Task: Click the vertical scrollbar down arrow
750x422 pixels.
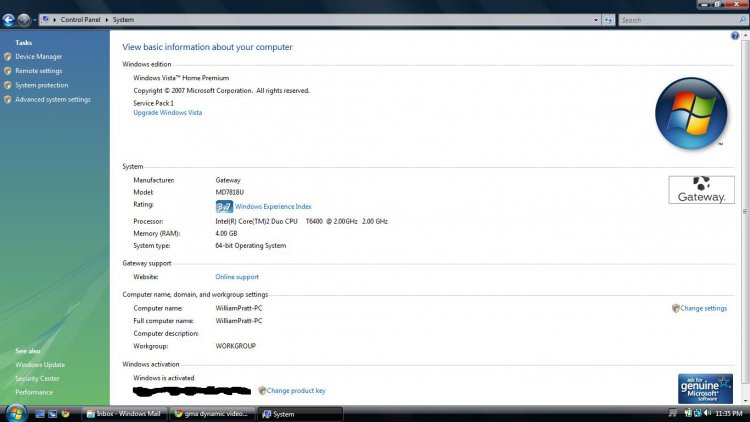Action: point(746,401)
